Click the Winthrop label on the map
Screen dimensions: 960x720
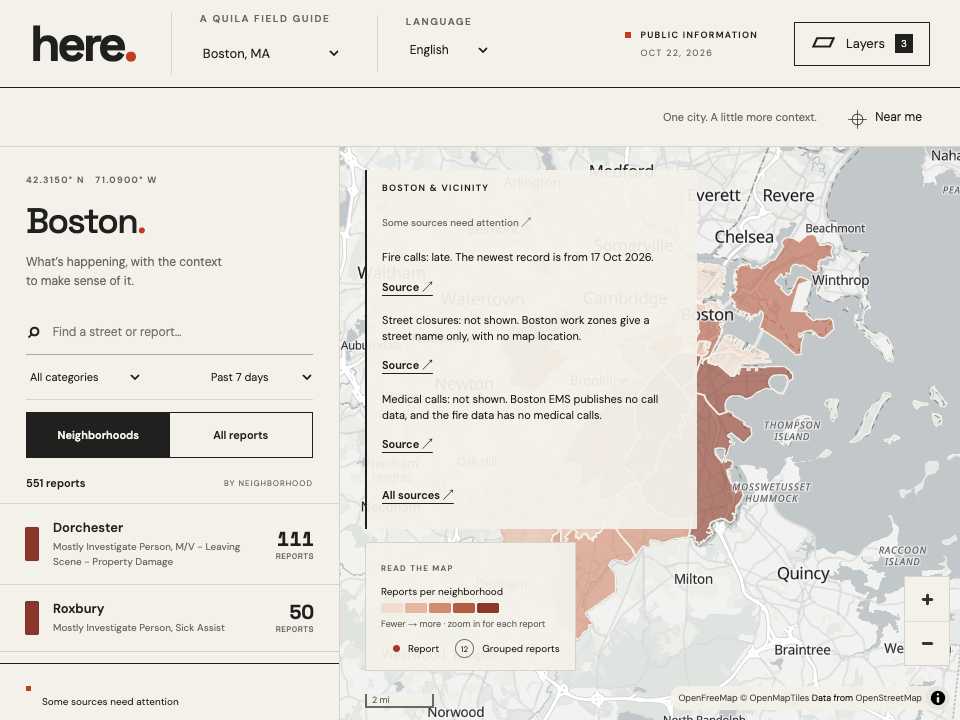(840, 280)
